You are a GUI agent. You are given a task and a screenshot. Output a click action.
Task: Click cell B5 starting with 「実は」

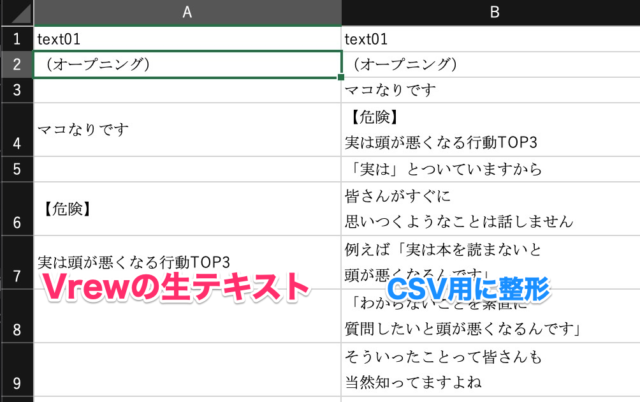(490, 168)
